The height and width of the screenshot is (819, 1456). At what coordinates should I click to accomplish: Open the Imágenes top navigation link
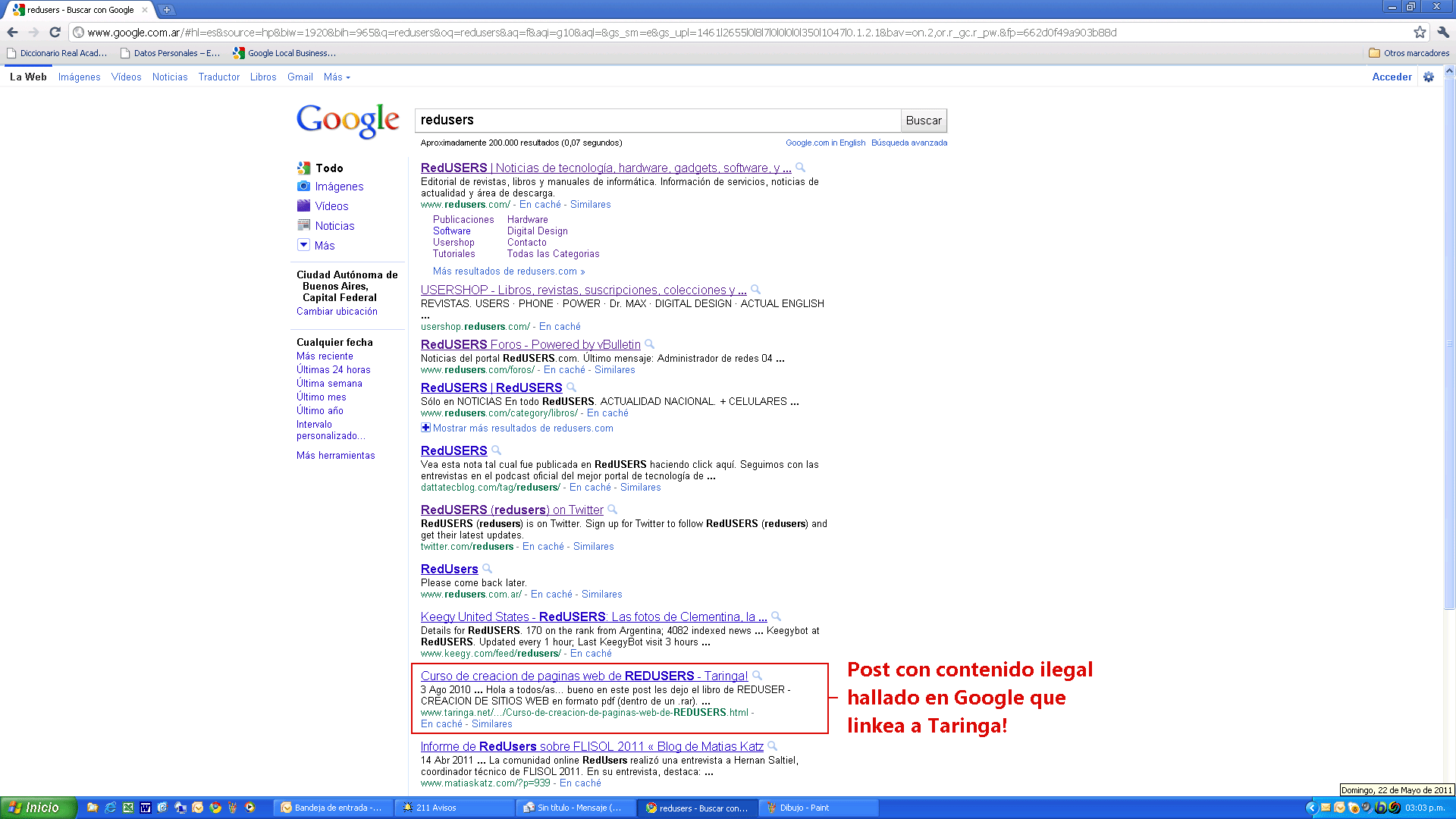point(80,77)
